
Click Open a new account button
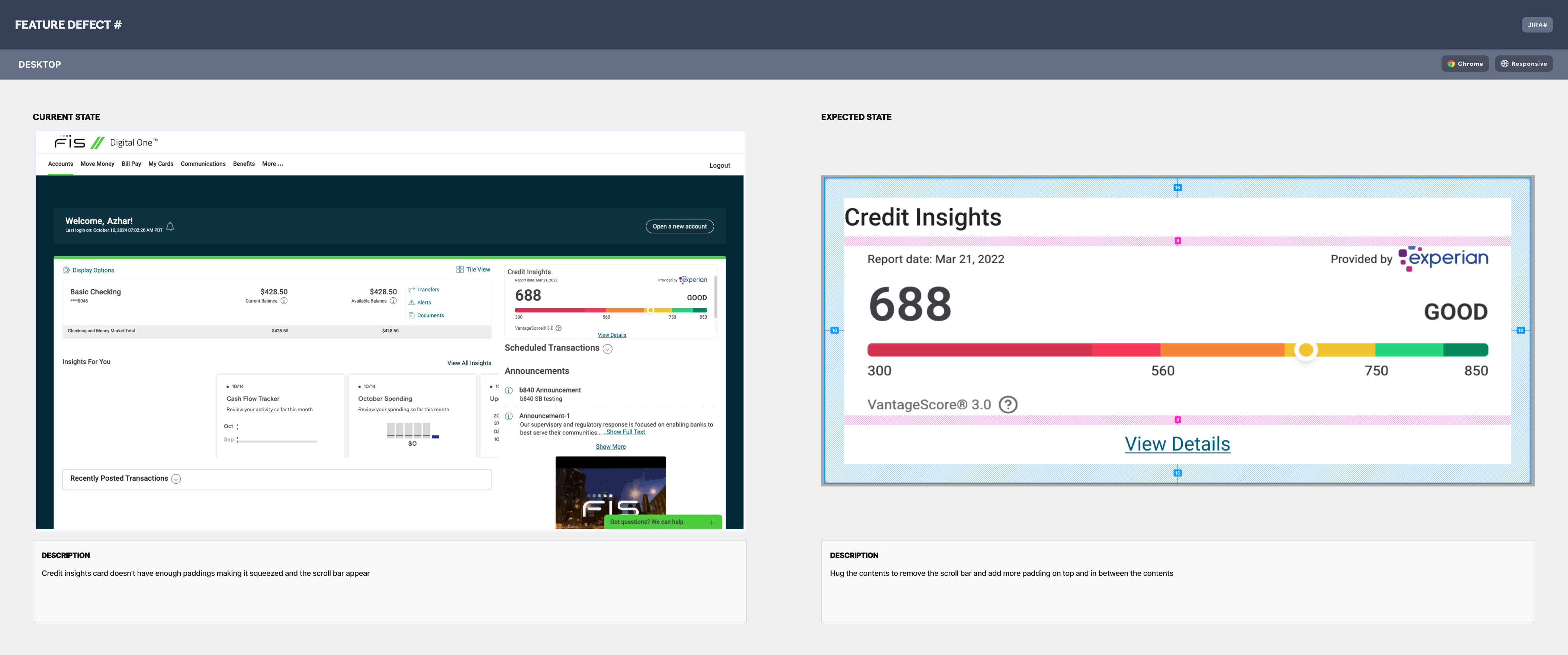point(679,226)
